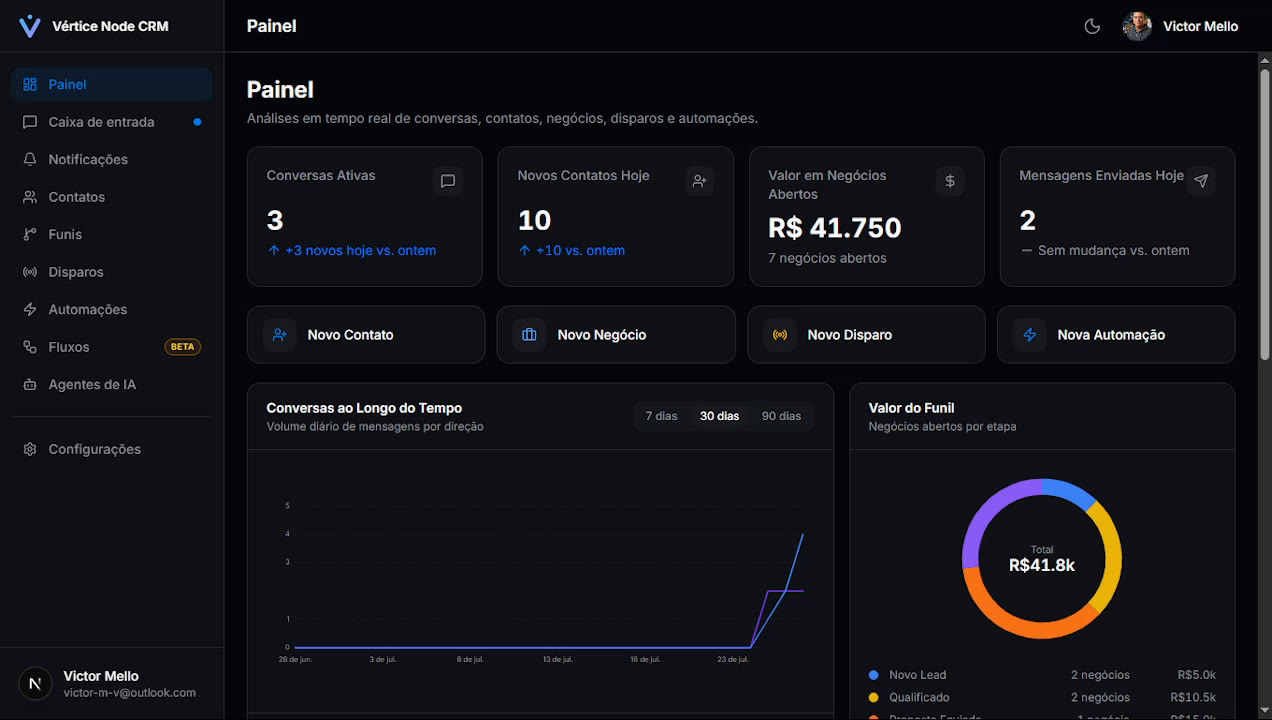Open Configurações gear icon
This screenshot has width=1272, height=720.
pyautogui.click(x=30, y=449)
